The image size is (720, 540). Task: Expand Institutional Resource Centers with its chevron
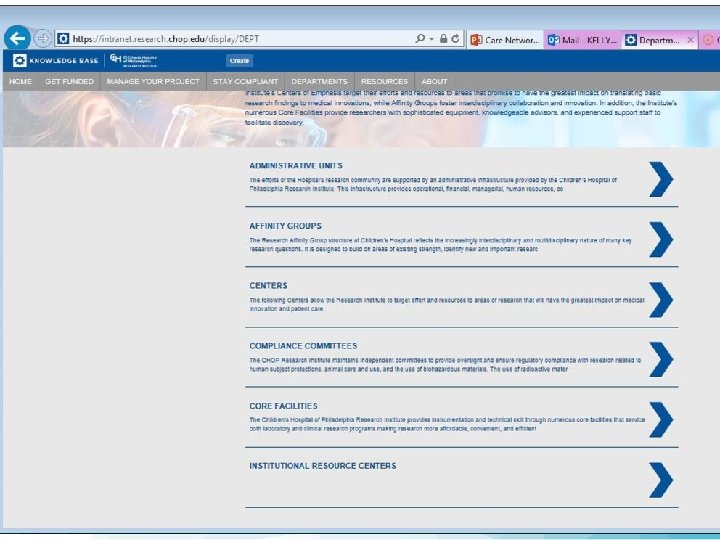[x=661, y=480]
